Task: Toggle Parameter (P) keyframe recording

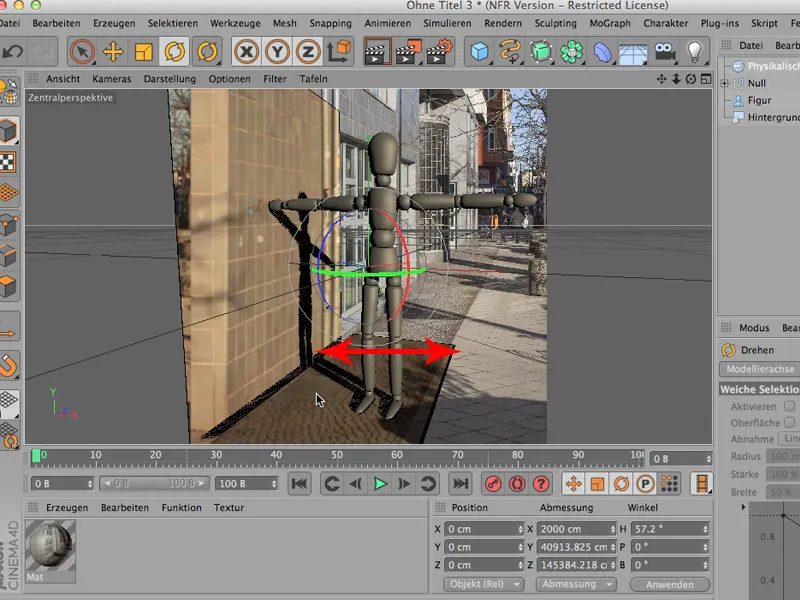Action: click(645, 484)
